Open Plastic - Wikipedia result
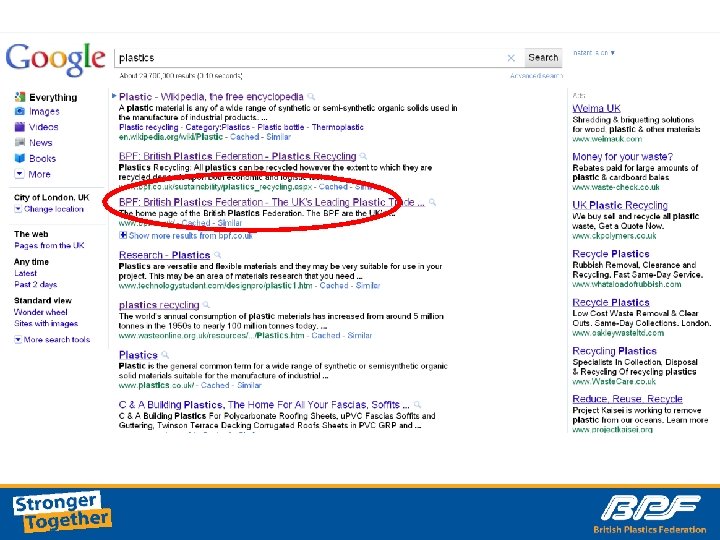The height and width of the screenshot is (540, 720). point(211,97)
